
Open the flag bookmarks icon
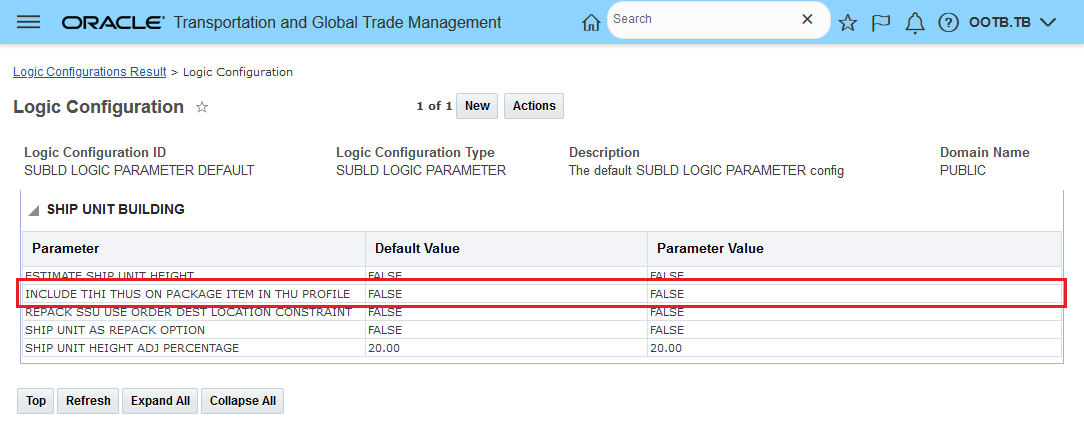(881, 22)
